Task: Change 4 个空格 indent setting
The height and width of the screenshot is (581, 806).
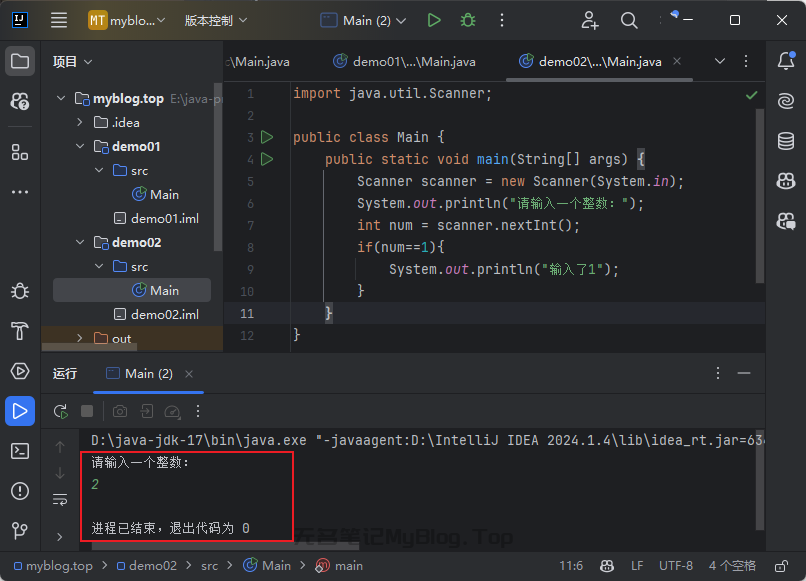Action: coord(732,566)
